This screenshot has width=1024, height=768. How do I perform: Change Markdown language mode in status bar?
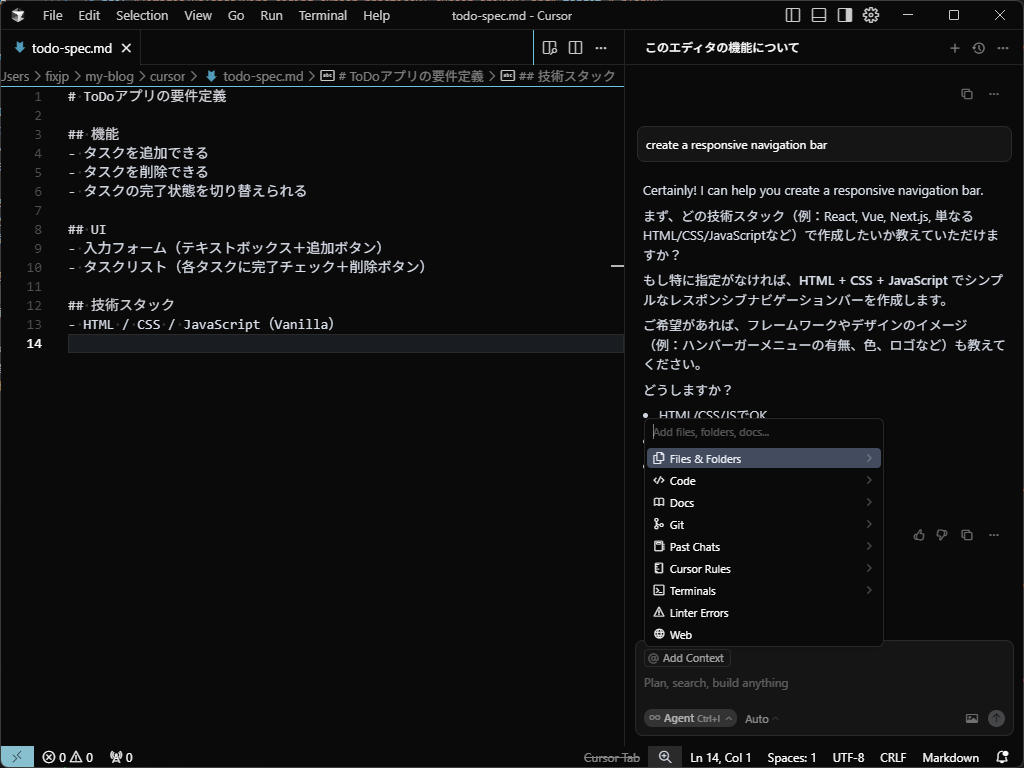(x=950, y=757)
